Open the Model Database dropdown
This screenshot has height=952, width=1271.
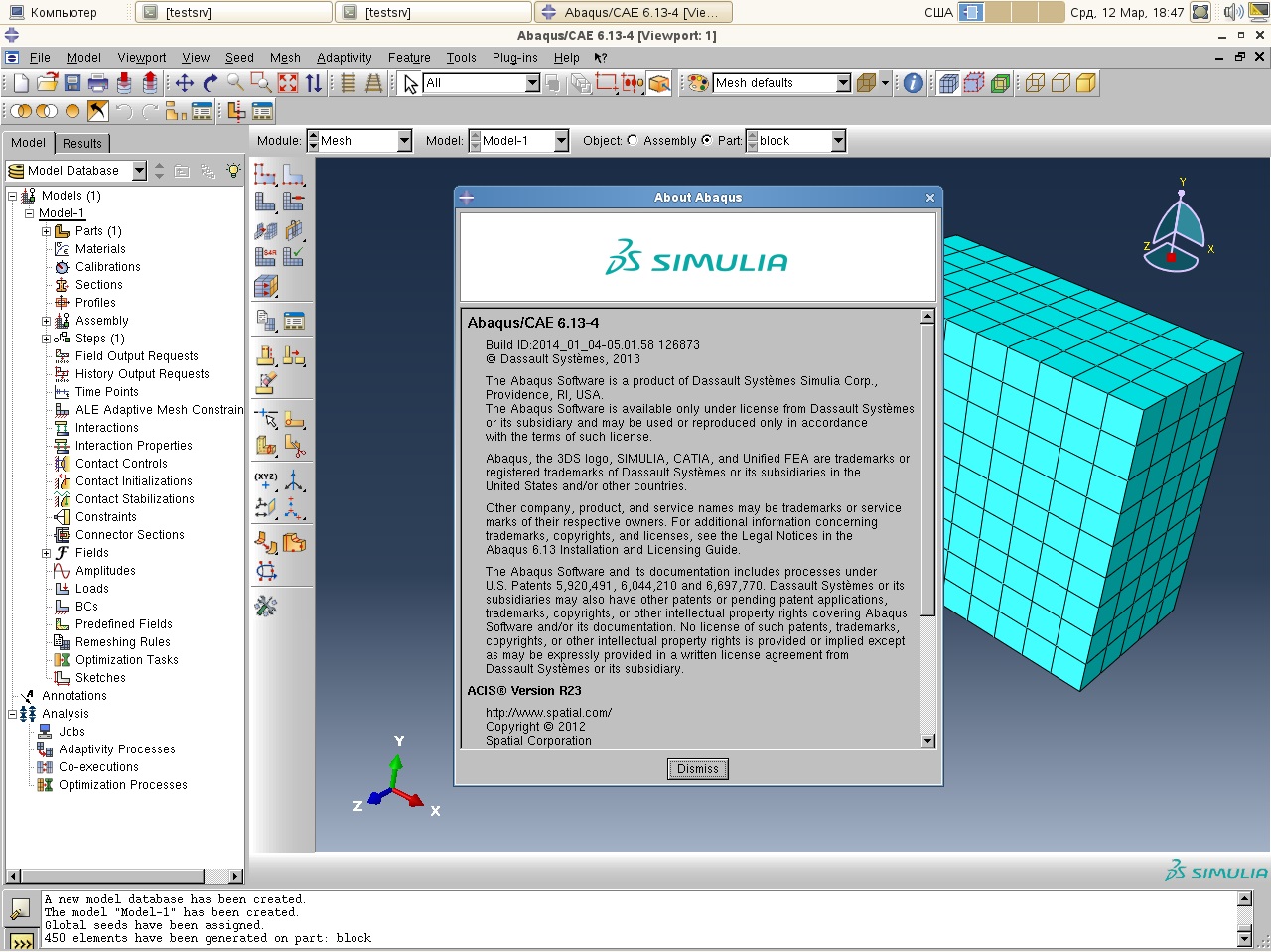tap(139, 171)
